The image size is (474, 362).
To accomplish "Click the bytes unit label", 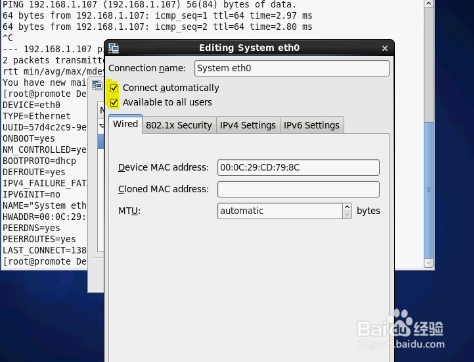I will (x=368, y=211).
